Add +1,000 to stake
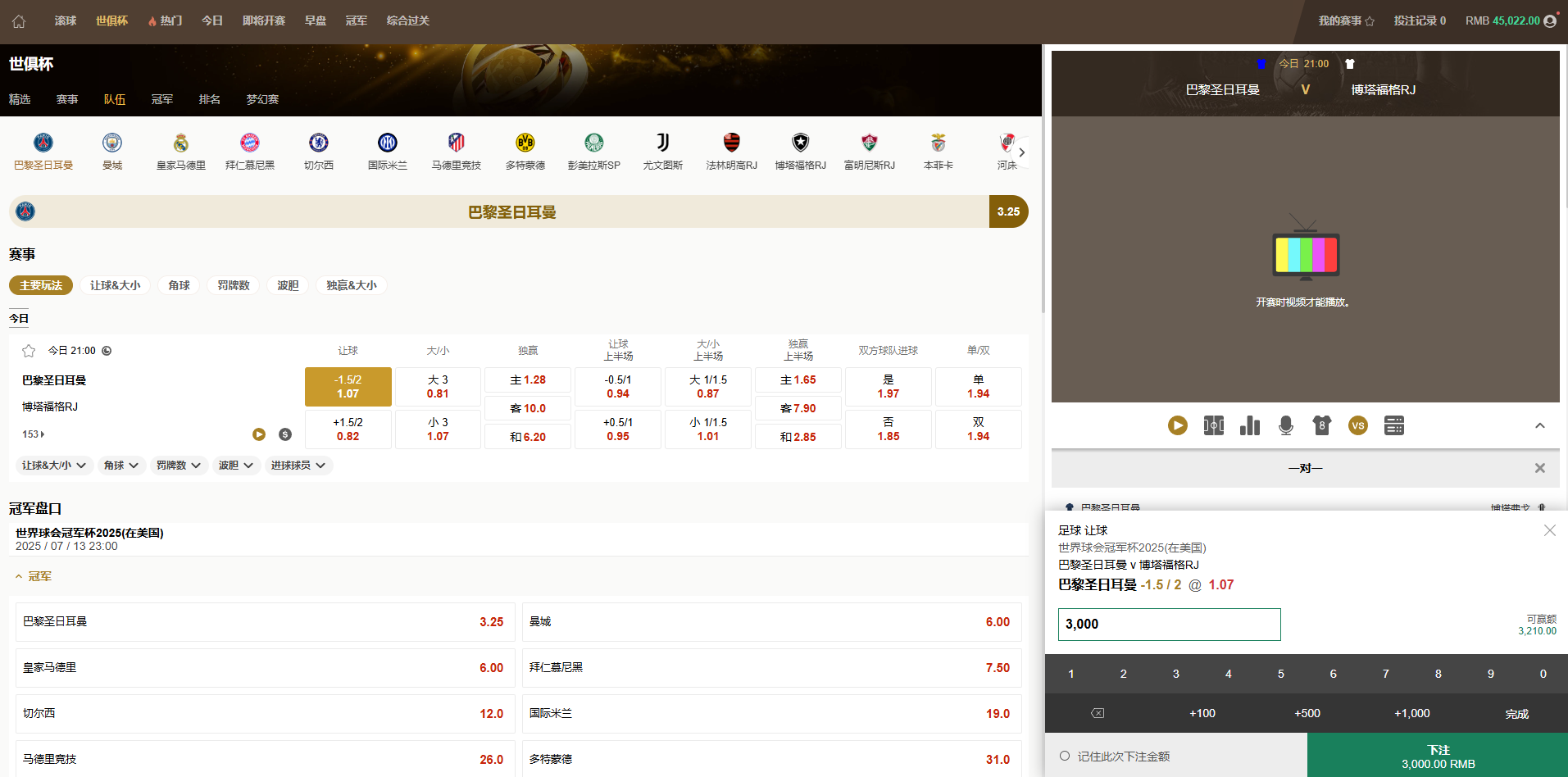The width and height of the screenshot is (1568, 777). click(x=1412, y=713)
